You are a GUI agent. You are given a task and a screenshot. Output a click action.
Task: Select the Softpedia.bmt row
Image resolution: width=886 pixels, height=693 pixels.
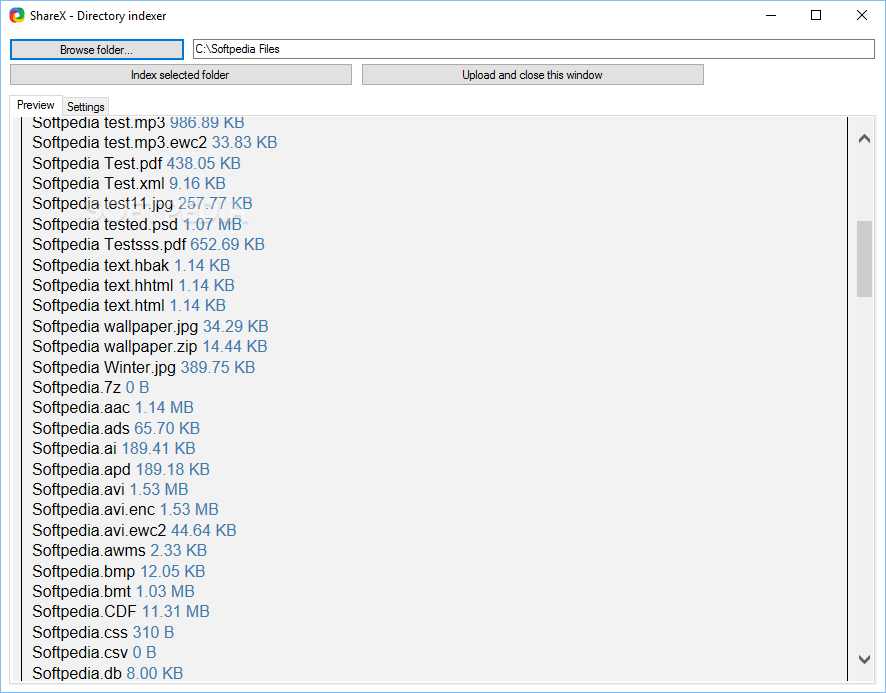[x=114, y=592]
